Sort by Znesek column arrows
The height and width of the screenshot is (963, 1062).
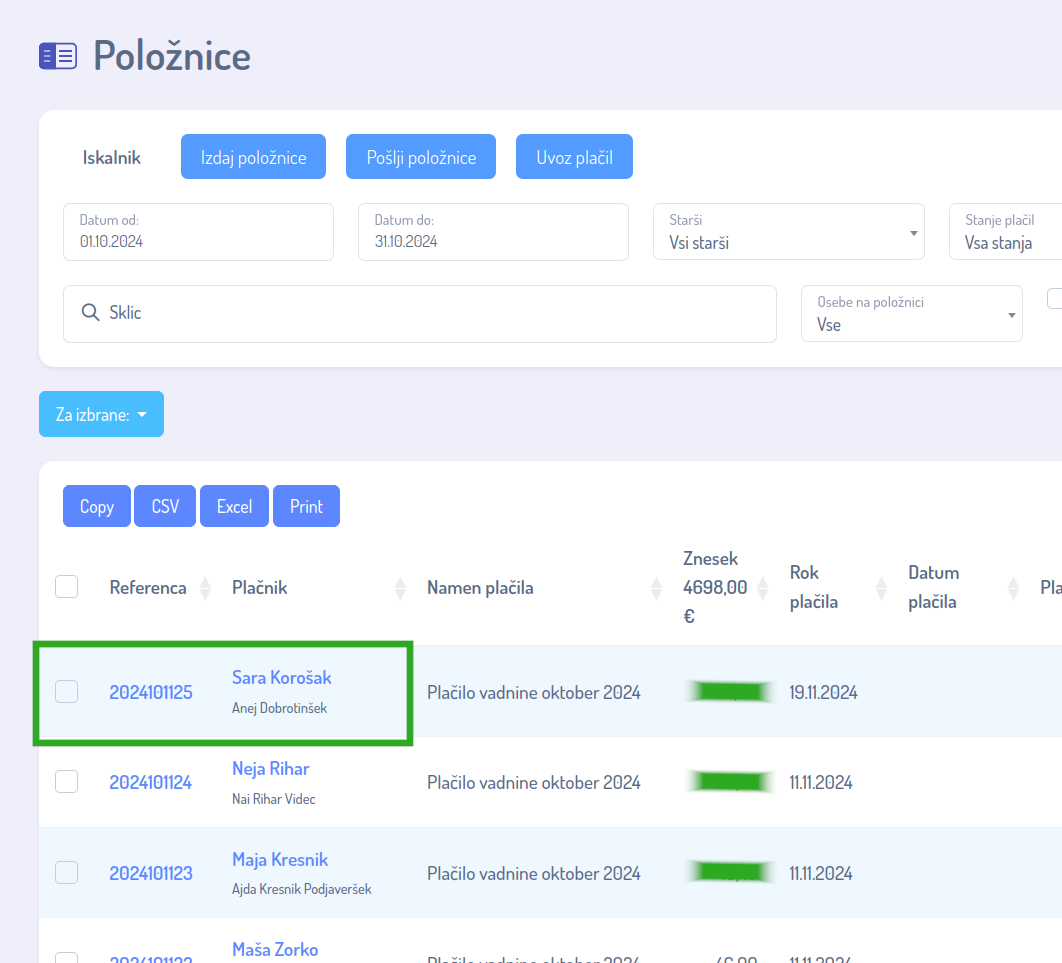[x=763, y=588]
